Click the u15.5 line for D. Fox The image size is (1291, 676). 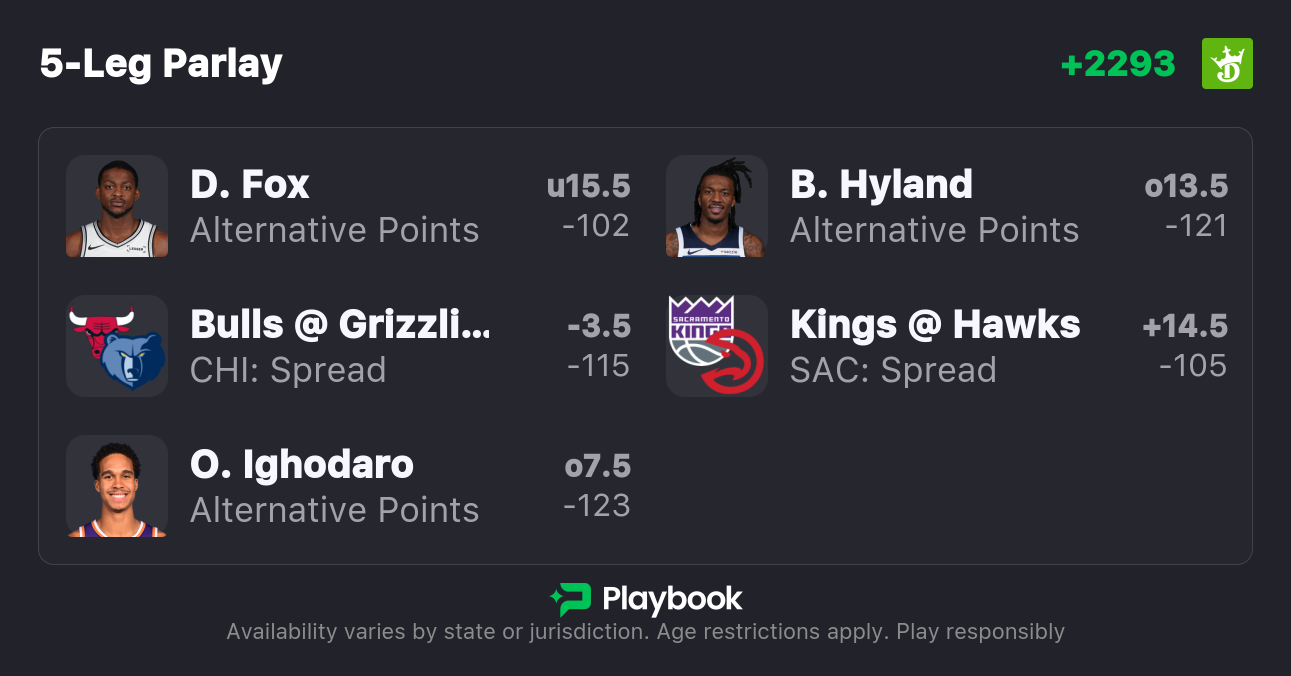click(x=588, y=186)
